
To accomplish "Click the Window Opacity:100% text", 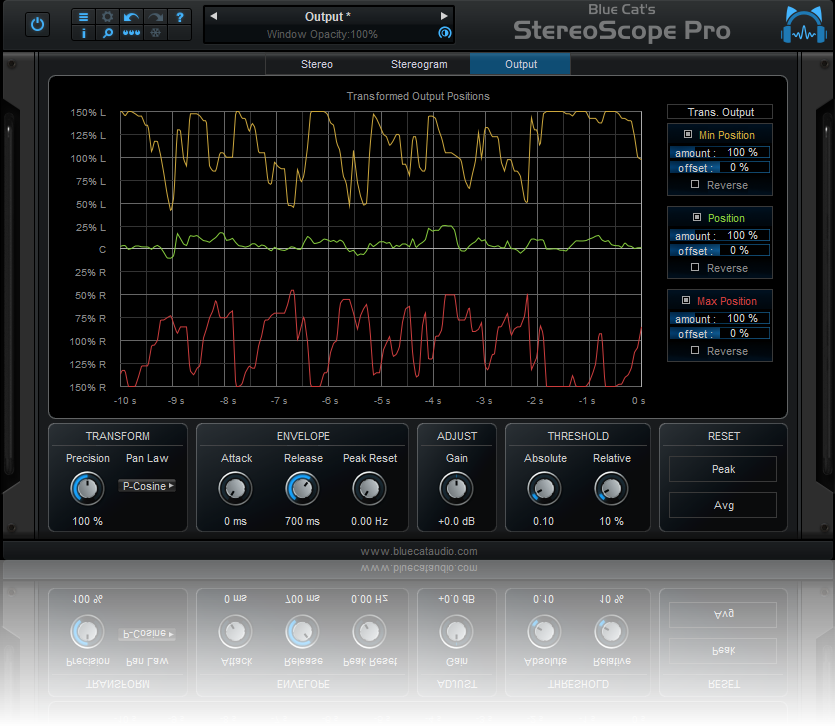I will (x=322, y=34).
